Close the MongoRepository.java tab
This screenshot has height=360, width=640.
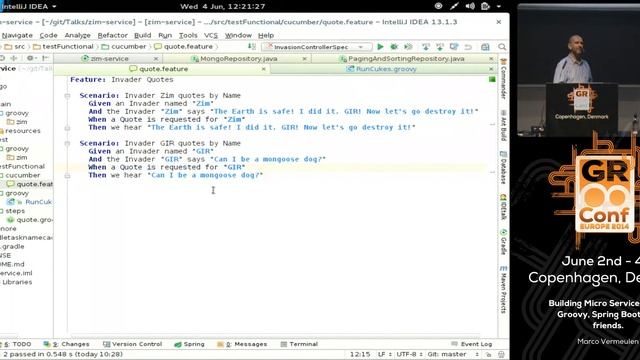point(304,59)
